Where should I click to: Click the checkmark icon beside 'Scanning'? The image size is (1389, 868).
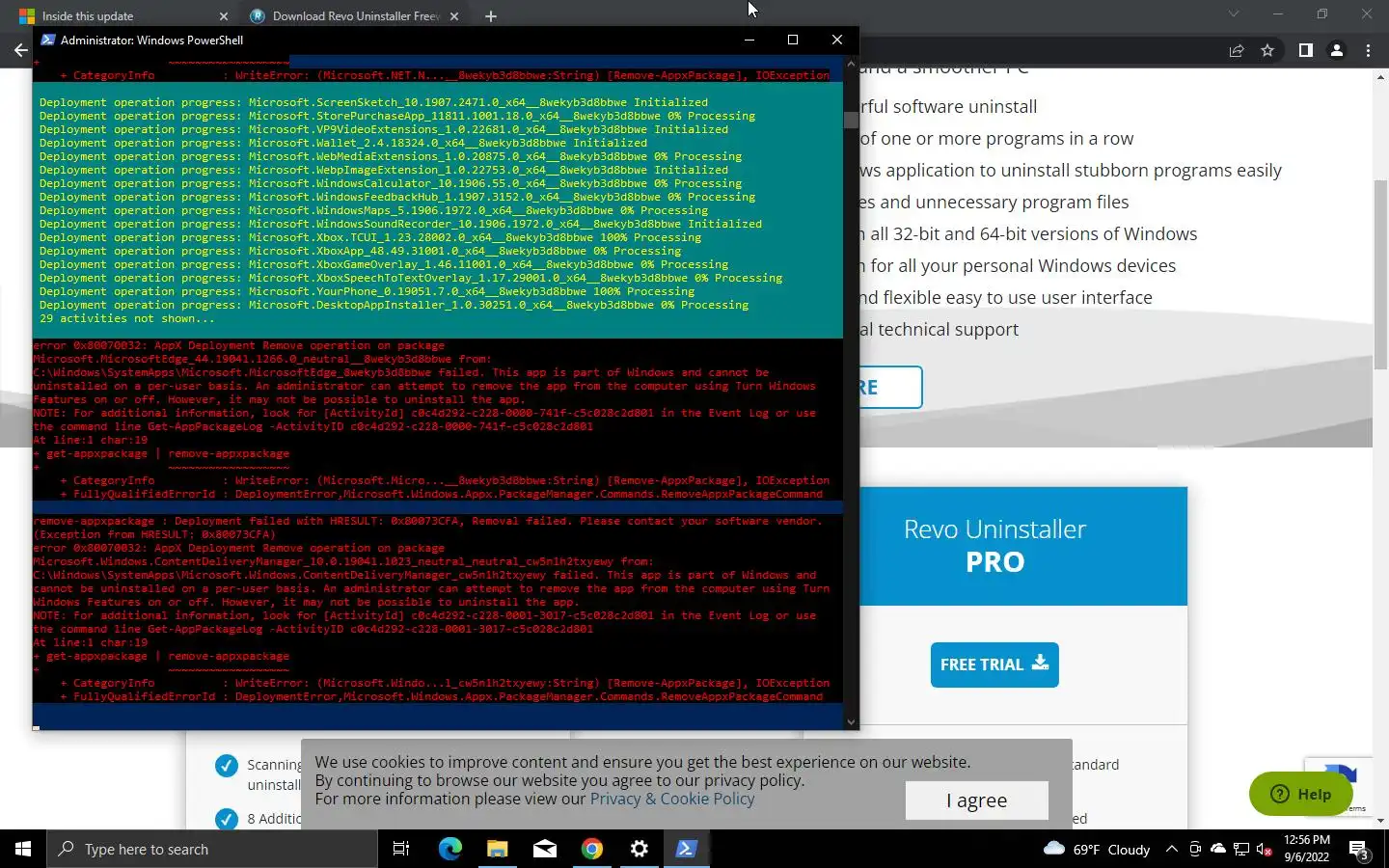[227, 766]
